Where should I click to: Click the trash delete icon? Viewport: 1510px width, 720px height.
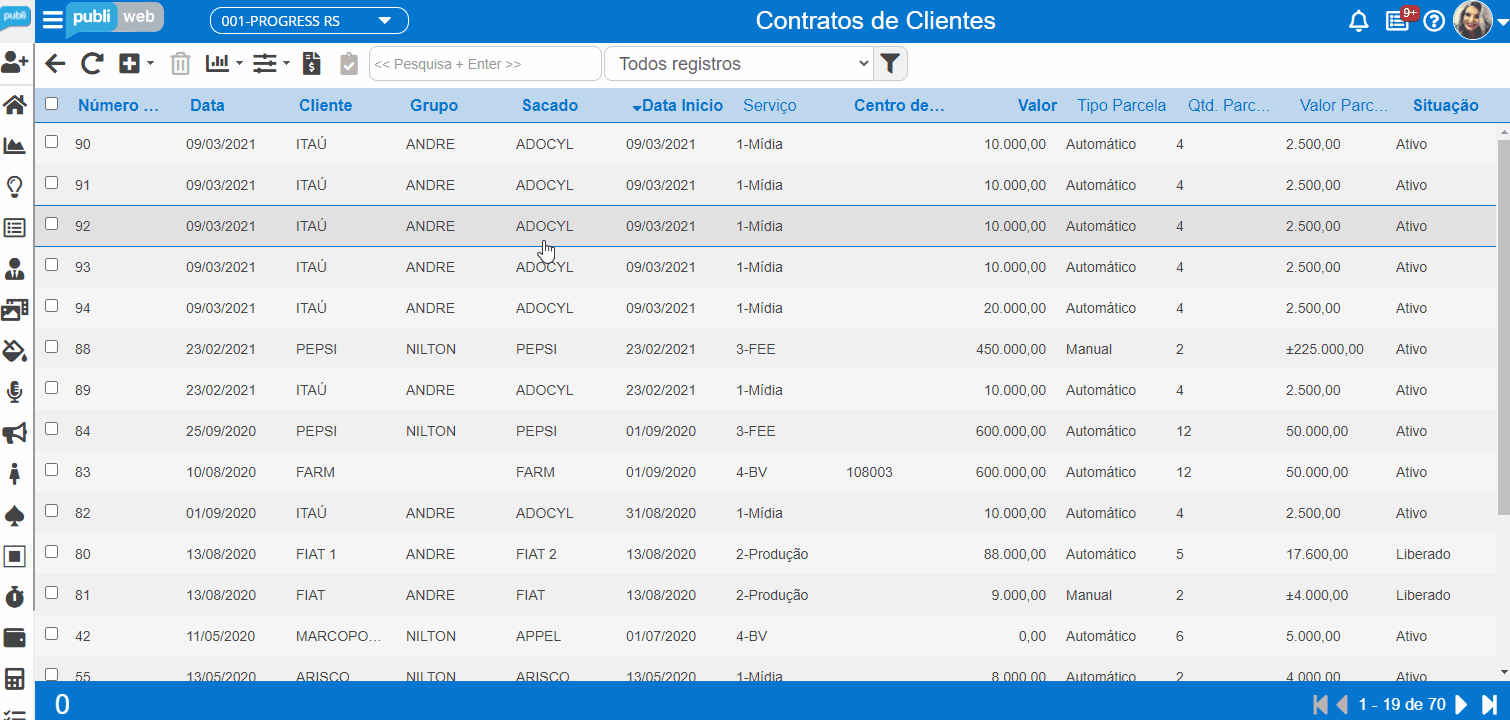tap(180, 64)
